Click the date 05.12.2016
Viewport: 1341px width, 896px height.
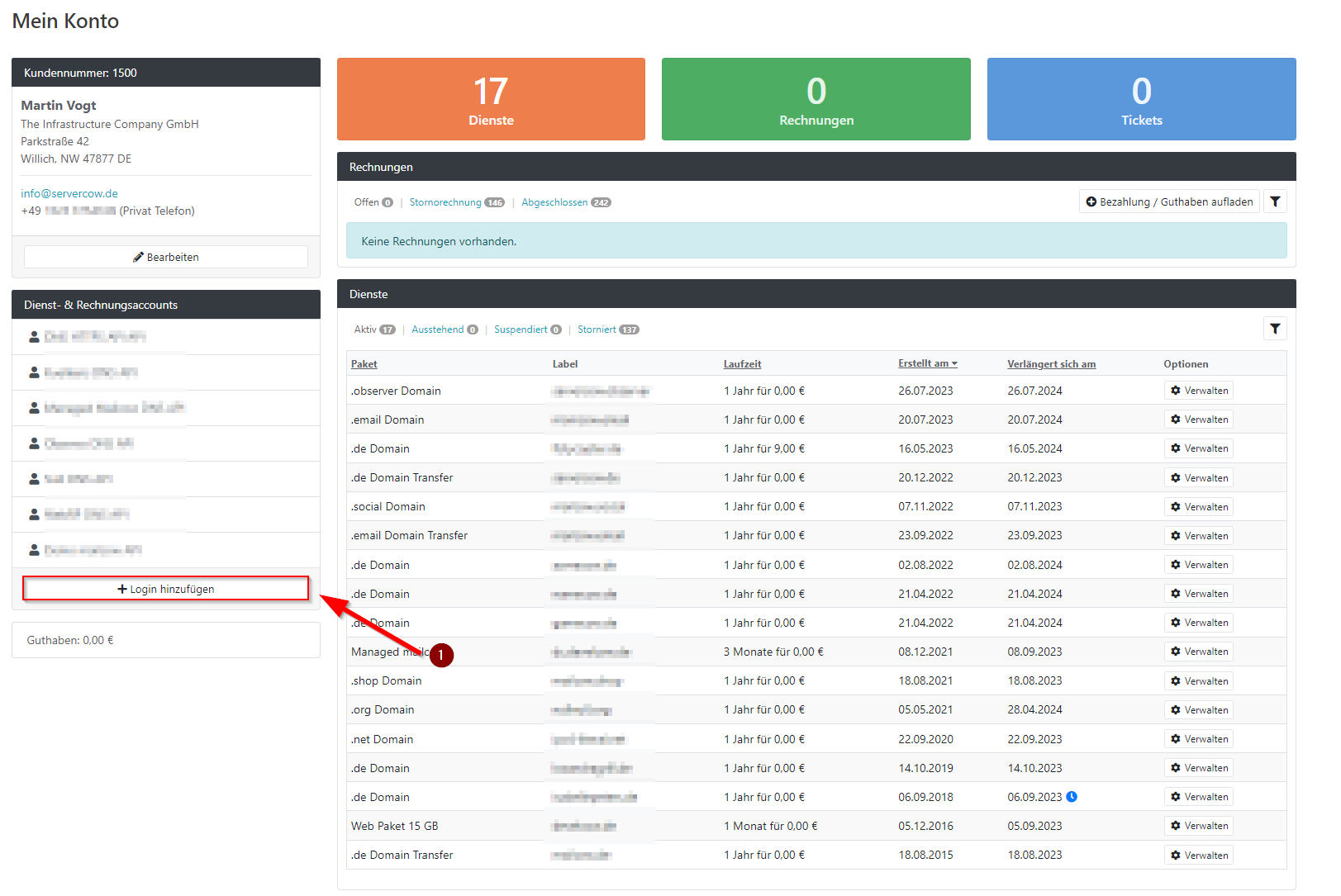click(925, 826)
